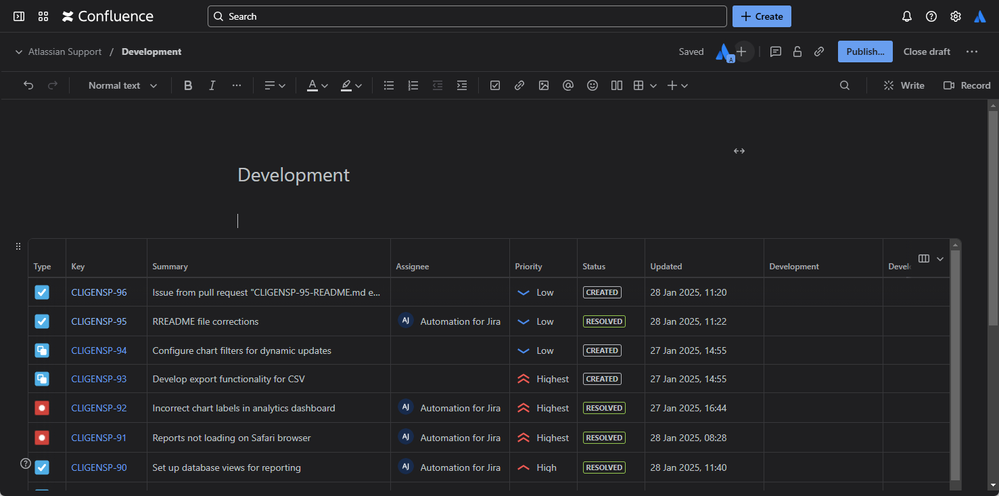Click in the Search field
Image resolution: width=999 pixels, height=496 pixels.
[467, 17]
